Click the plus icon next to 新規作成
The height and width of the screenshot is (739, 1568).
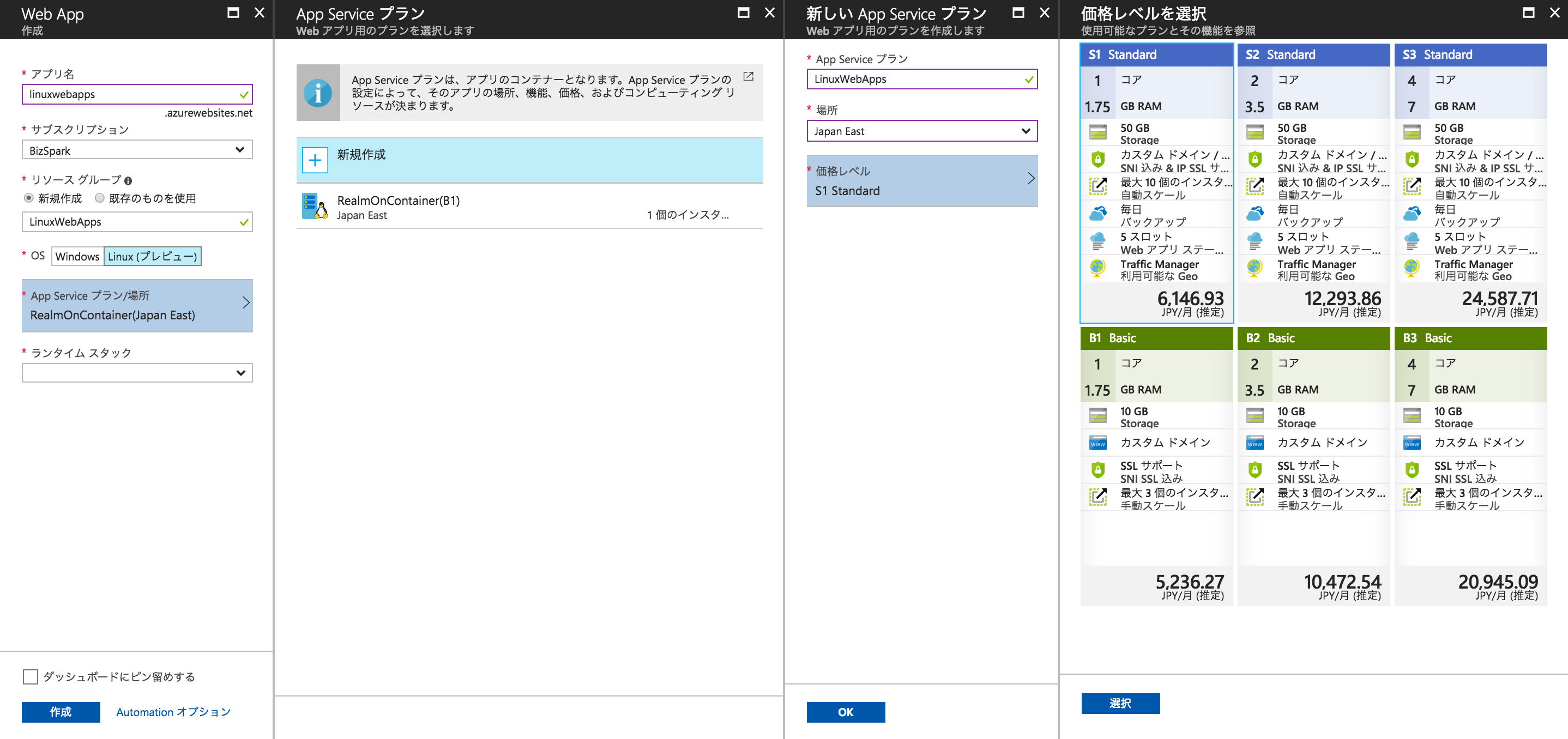315,161
